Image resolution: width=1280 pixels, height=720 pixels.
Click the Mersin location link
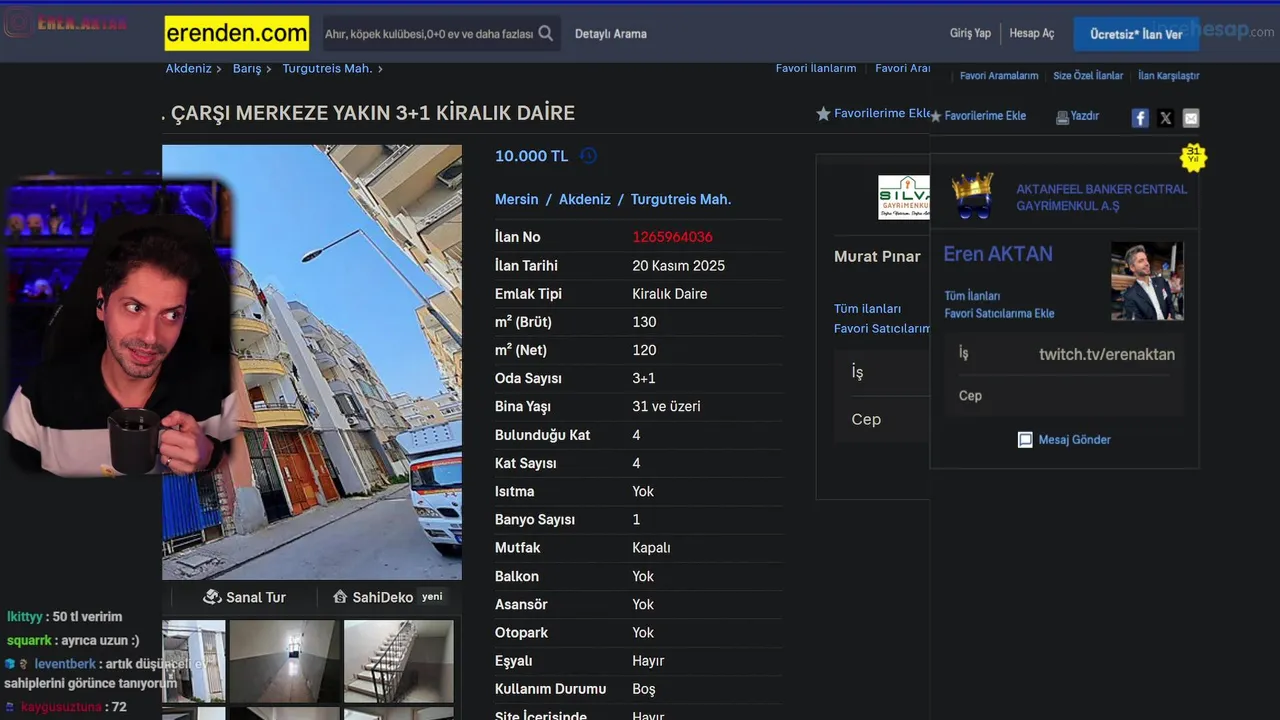pos(517,199)
